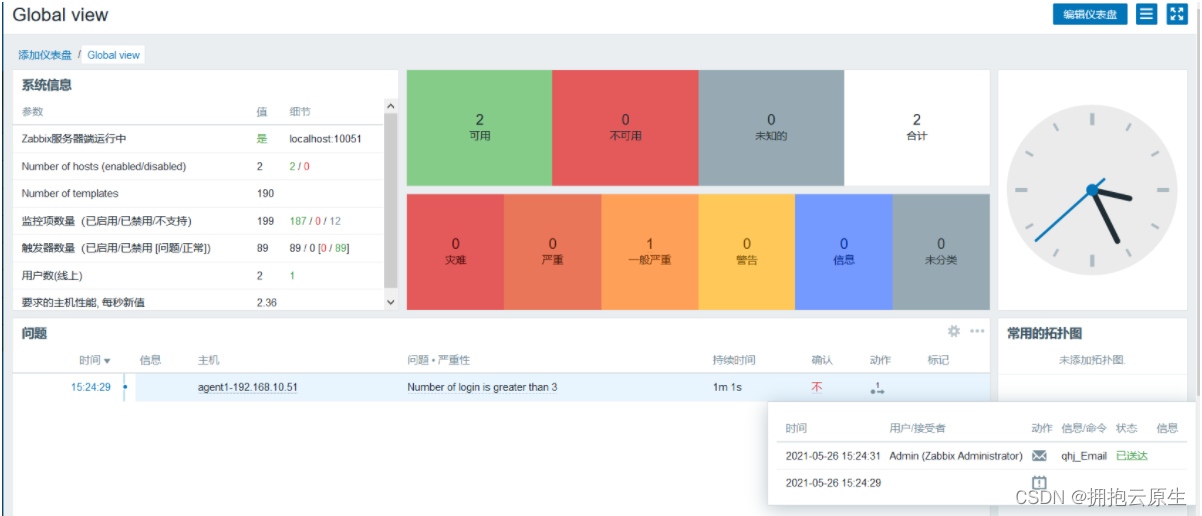Click the 触发器数量 triggers count row

[198, 247]
